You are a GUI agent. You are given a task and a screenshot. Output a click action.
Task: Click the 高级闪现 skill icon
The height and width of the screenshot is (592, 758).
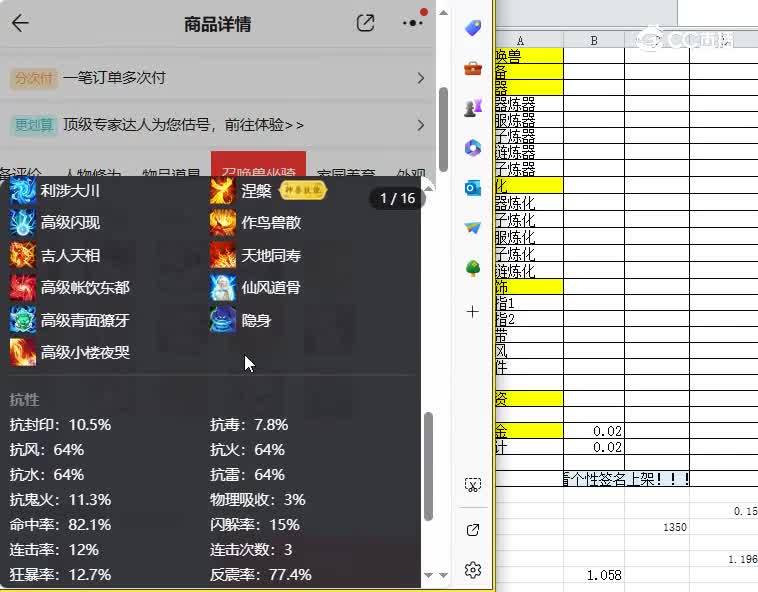(x=23, y=223)
